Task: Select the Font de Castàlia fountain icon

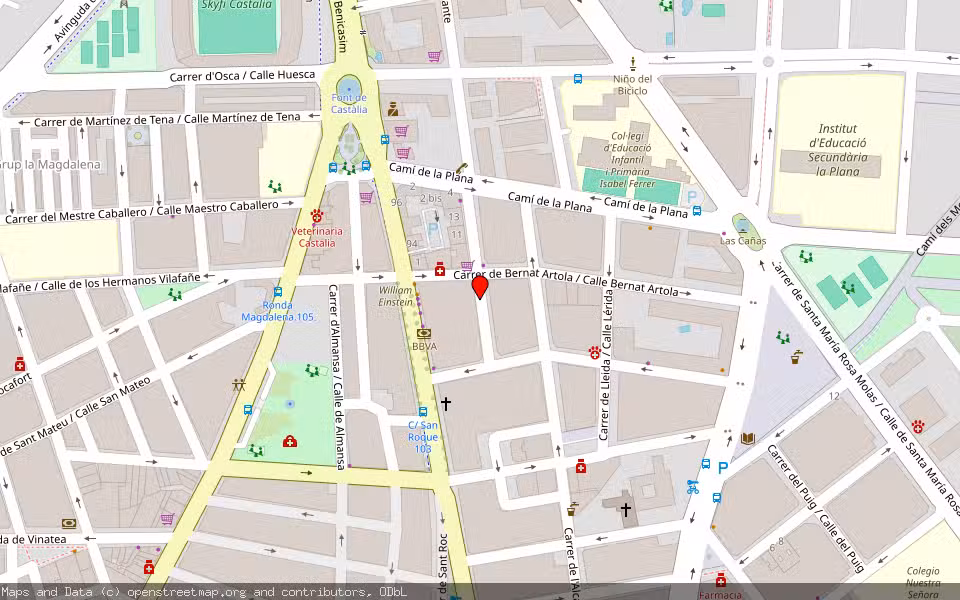Action: tap(349, 89)
